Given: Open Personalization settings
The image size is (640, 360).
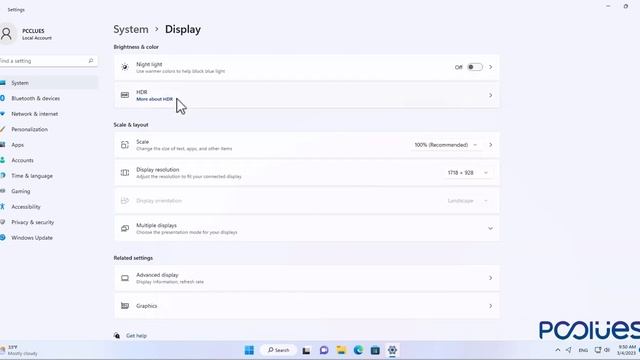Looking at the screenshot, I should 49,129.
